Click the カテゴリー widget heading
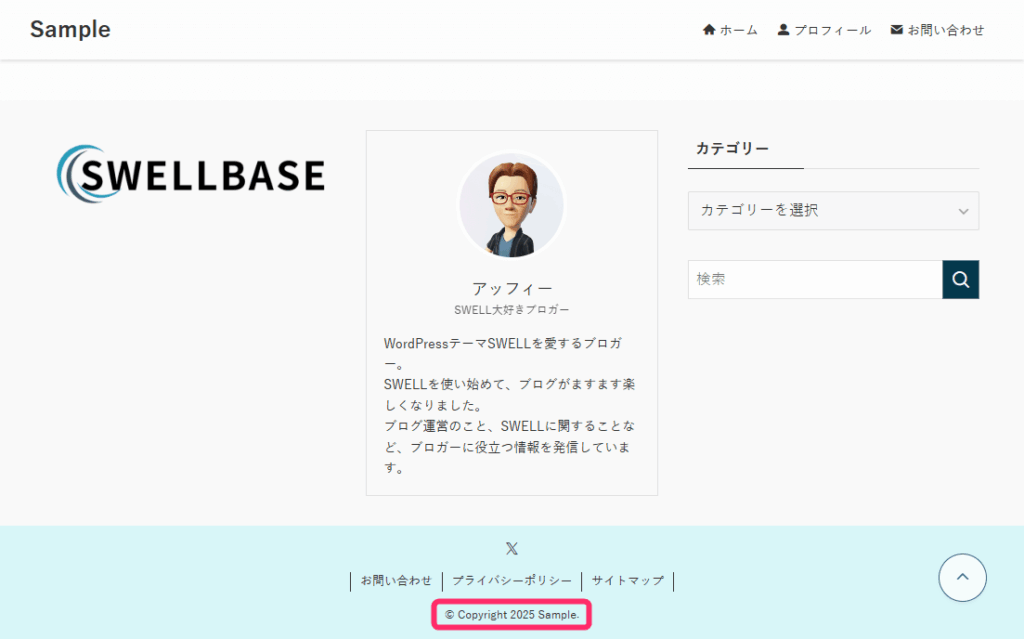Image resolution: width=1024 pixels, height=639 pixels. click(x=732, y=148)
